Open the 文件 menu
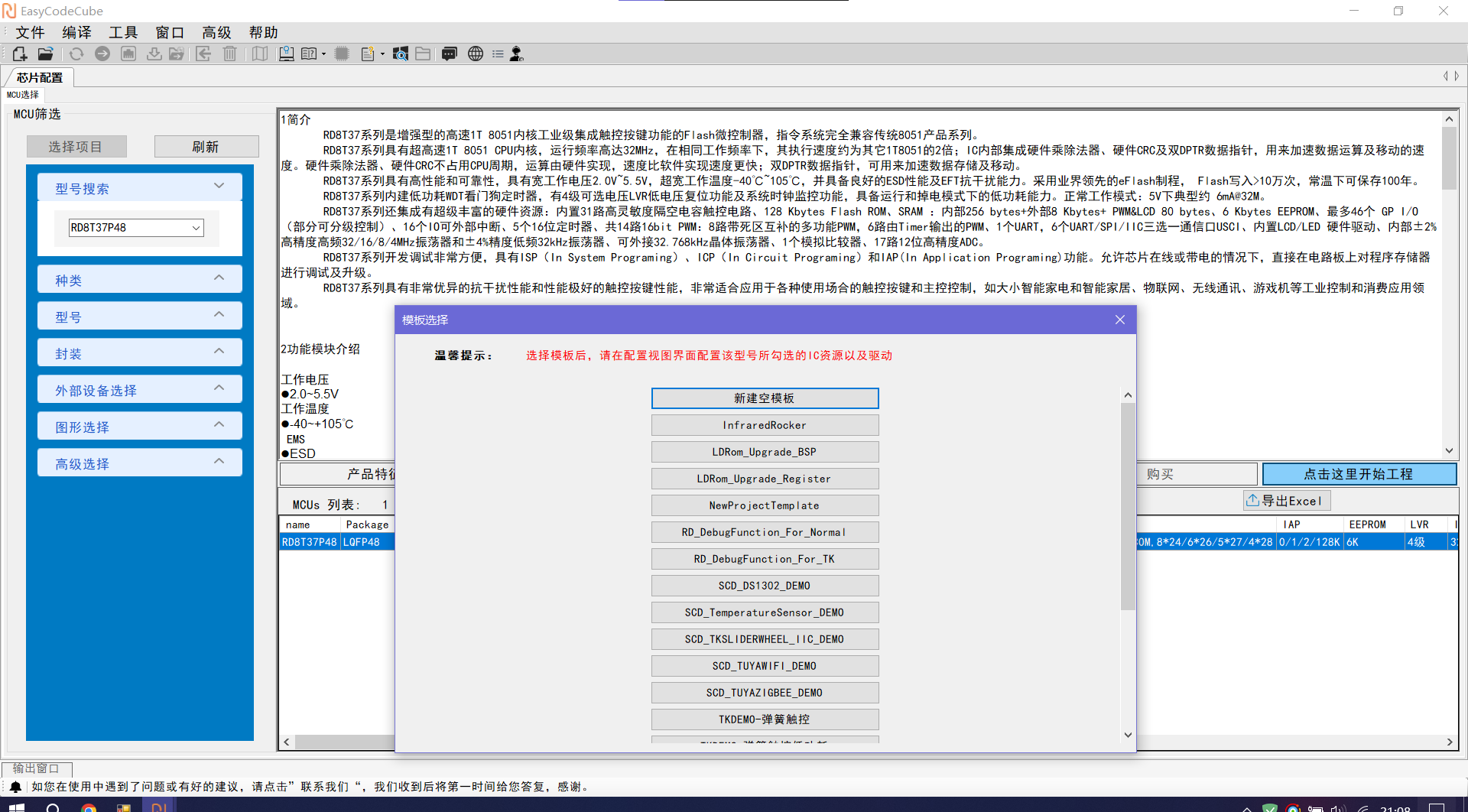The height and width of the screenshot is (812, 1468). tap(30, 32)
